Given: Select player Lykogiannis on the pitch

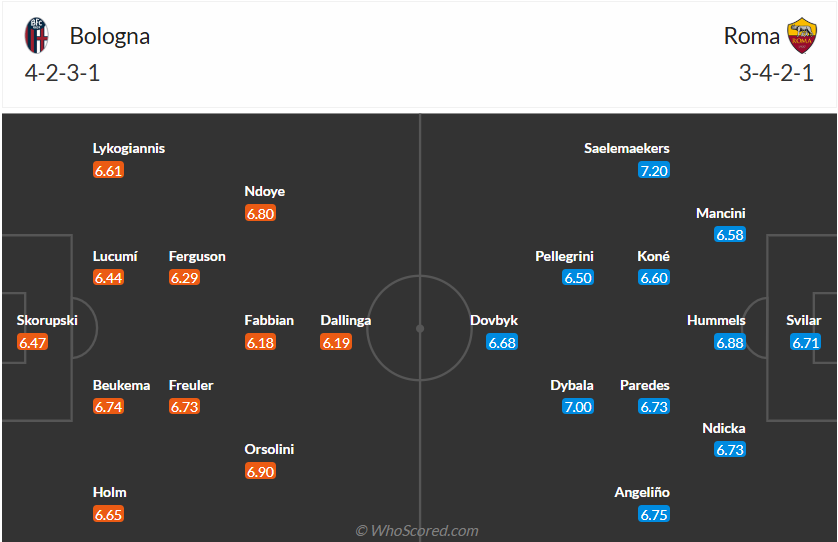Looking at the screenshot, I should (x=128, y=148).
